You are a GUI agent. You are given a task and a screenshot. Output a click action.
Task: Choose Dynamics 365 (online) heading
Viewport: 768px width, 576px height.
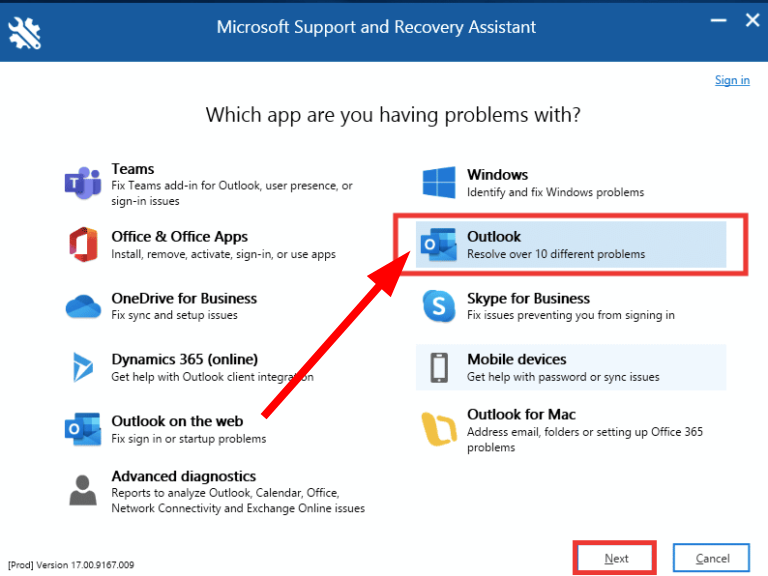[x=185, y=360]
